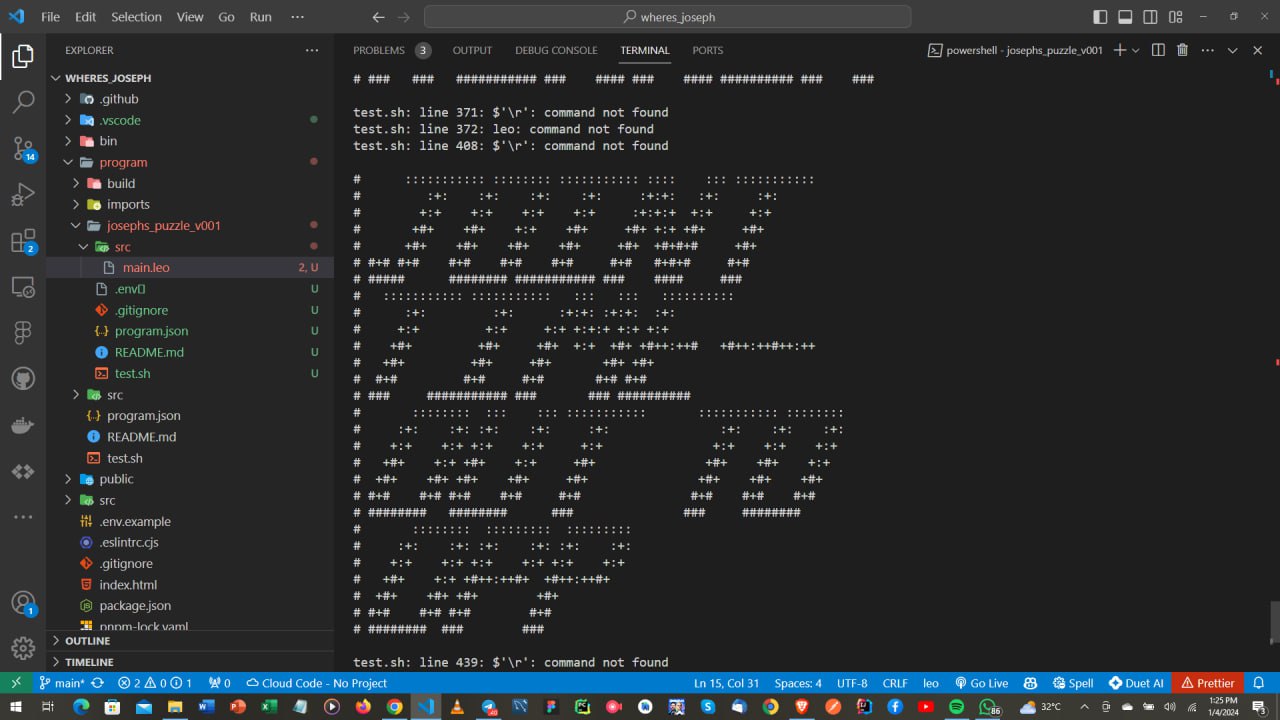Maximize terminal panel size chevron

[x=1232, y=50]
